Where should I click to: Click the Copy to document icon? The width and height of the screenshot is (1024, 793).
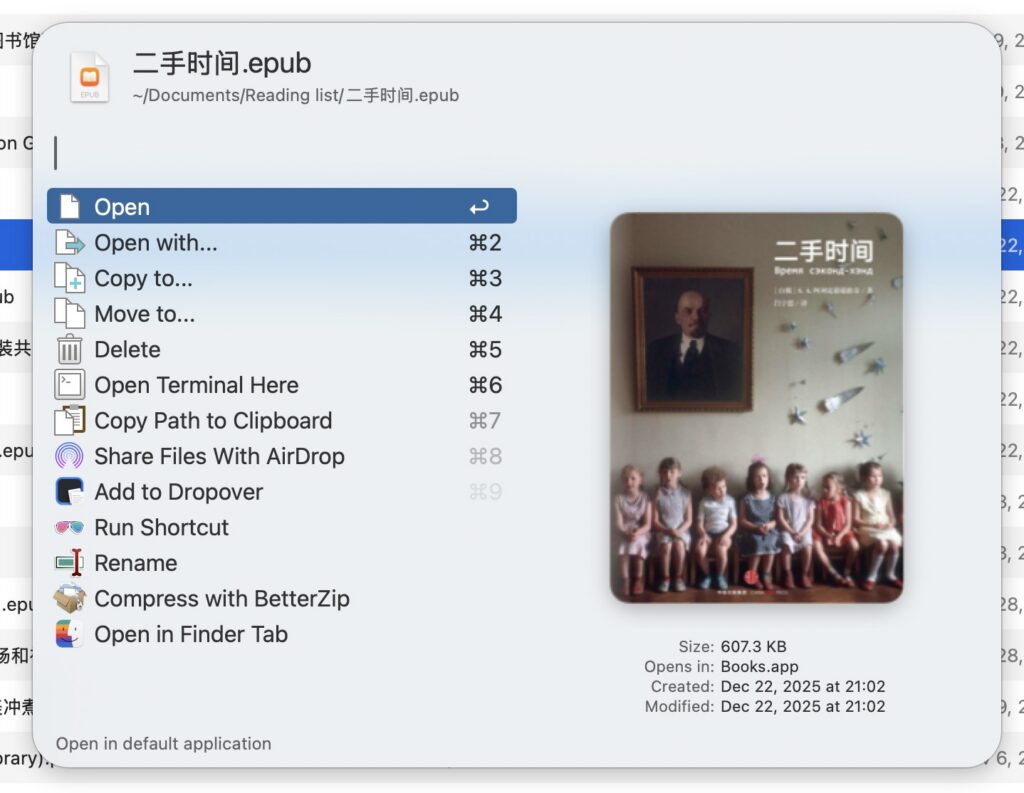pyautogui.click(x=69, y=278)
